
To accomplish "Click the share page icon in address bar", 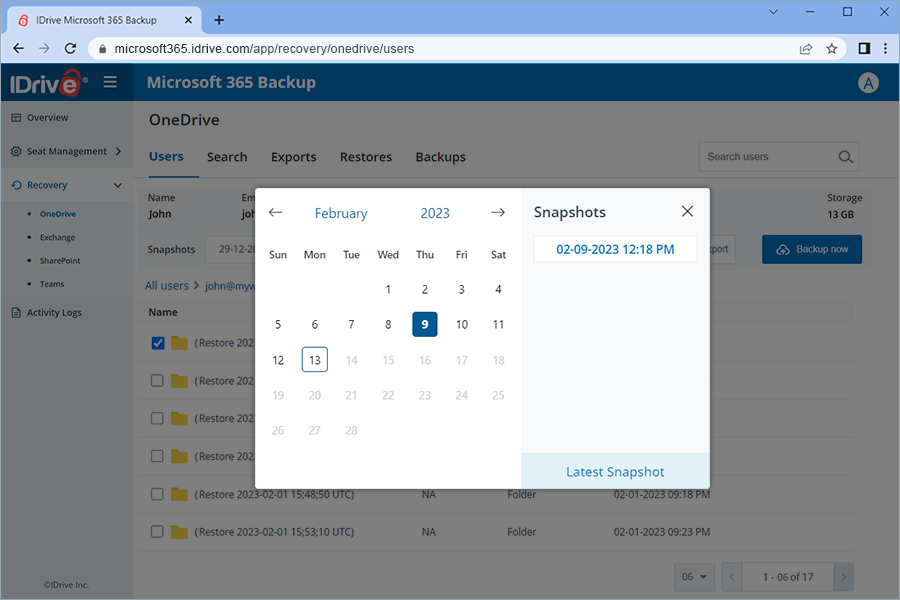I will click(806, 49).
